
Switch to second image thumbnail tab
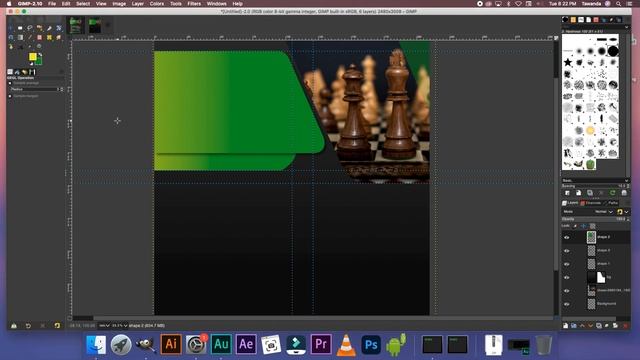tap(95, 25)
